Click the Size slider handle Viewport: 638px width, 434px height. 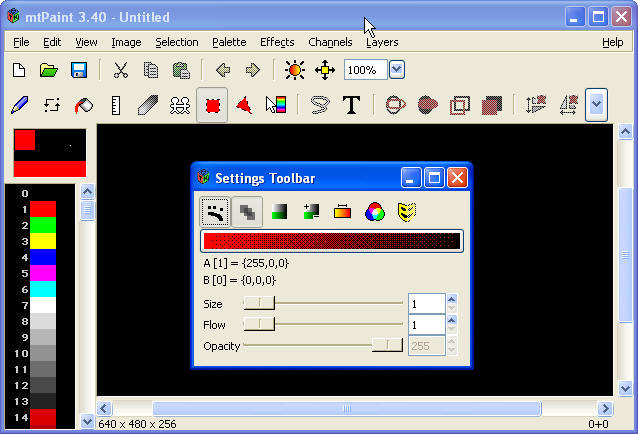coord(259,303)
